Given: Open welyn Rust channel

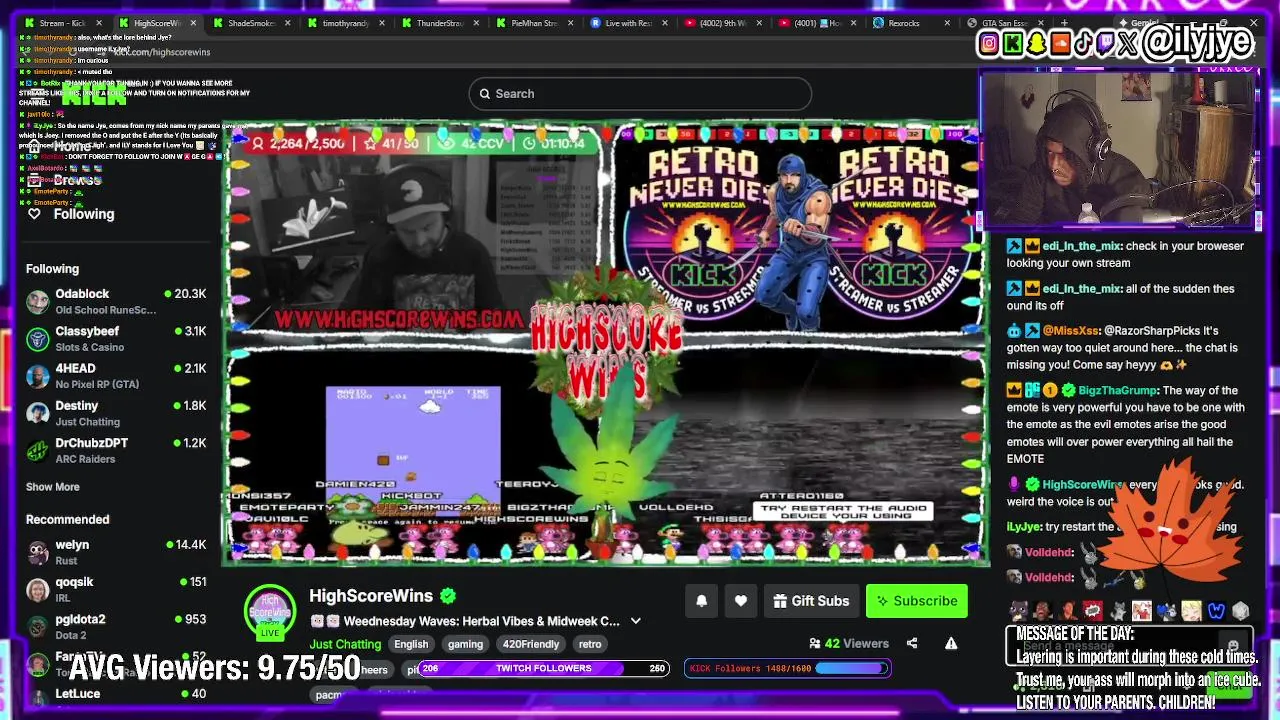Looking at the screenshot, I should pyautogui.click(x=116, y=553).
